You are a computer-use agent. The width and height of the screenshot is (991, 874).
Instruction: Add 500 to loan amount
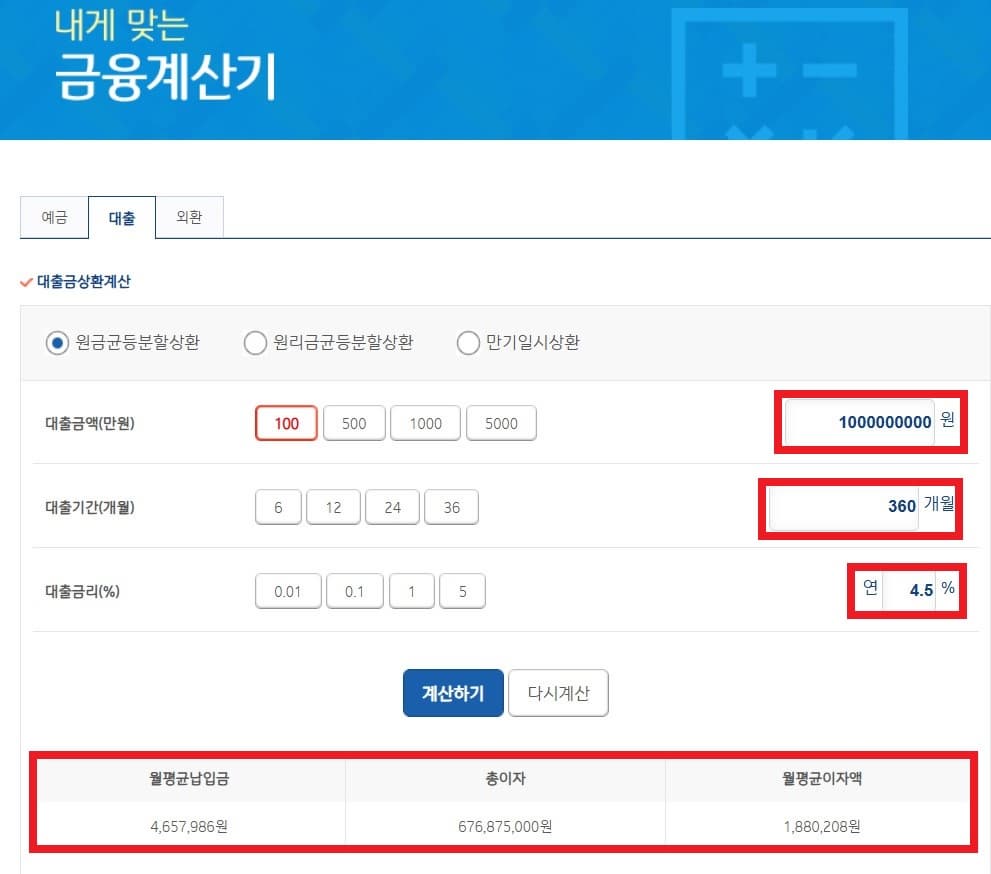[x=354, y=423]
